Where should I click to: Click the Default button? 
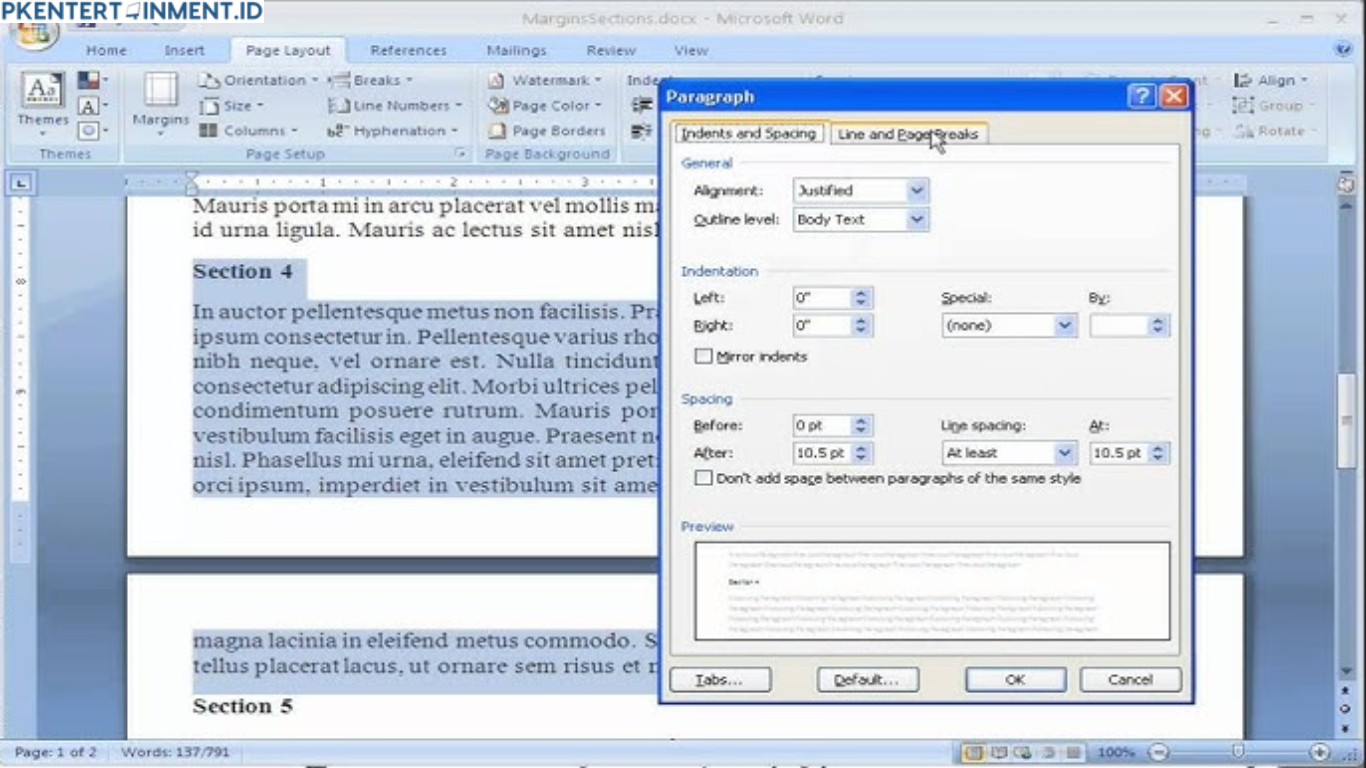pyautogui.click(x=867, y=679)
